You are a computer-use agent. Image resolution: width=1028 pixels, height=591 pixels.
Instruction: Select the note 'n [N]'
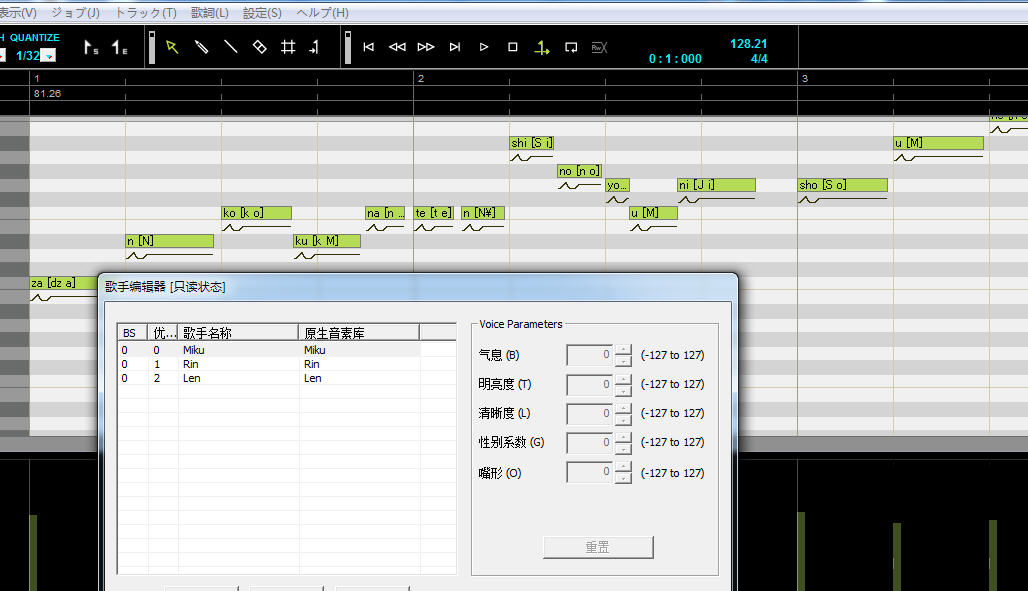tap(170, 241)
